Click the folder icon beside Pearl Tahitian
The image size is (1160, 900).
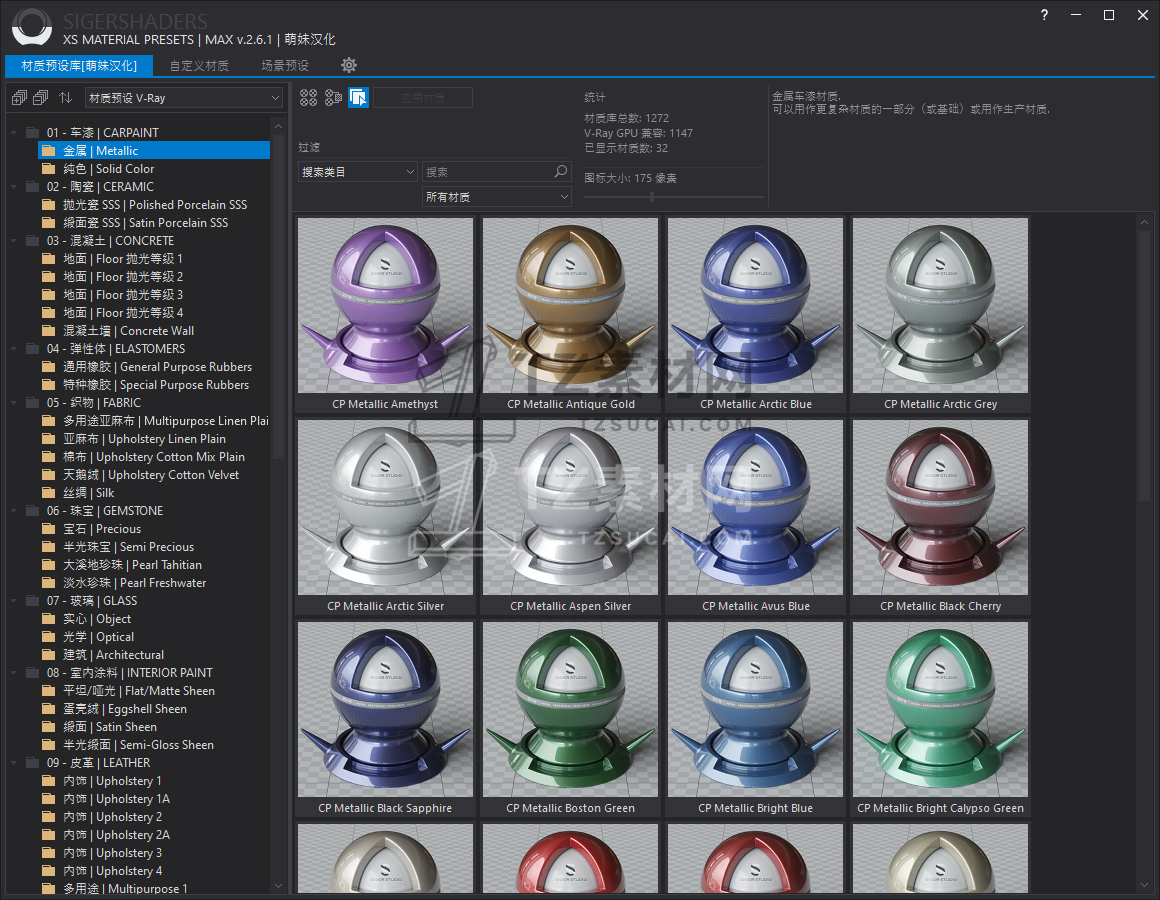coord(49,565)
